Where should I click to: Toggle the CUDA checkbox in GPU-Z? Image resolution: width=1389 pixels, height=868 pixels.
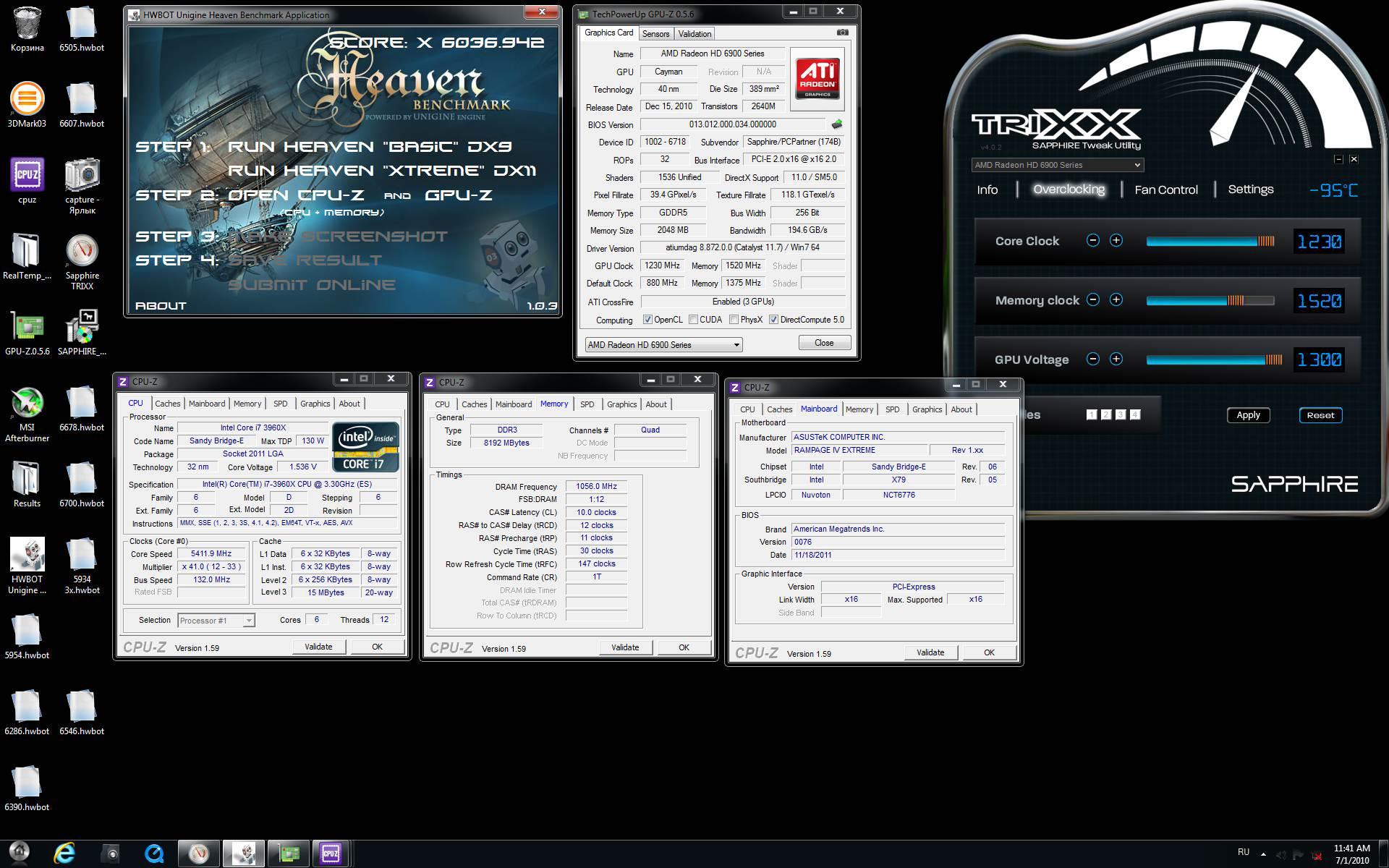[x=693, y=320]
